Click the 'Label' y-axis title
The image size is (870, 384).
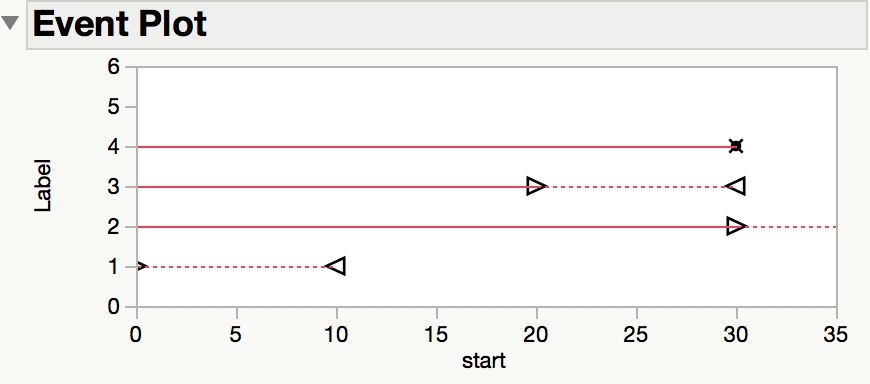click(x=43, y=186)
